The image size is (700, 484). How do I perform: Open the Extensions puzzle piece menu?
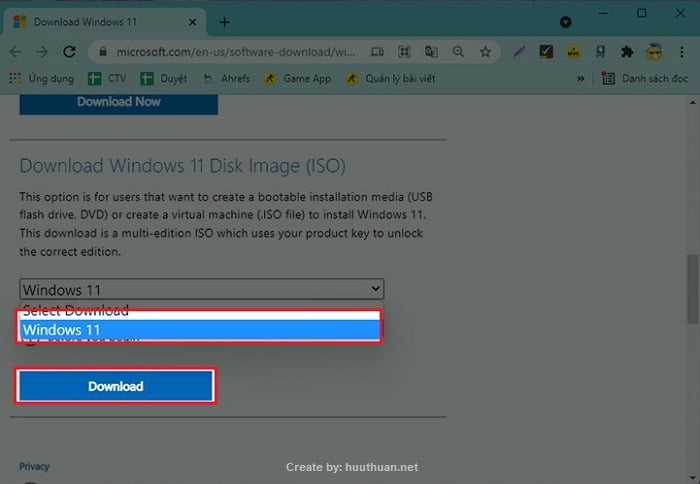pos(627,52)
